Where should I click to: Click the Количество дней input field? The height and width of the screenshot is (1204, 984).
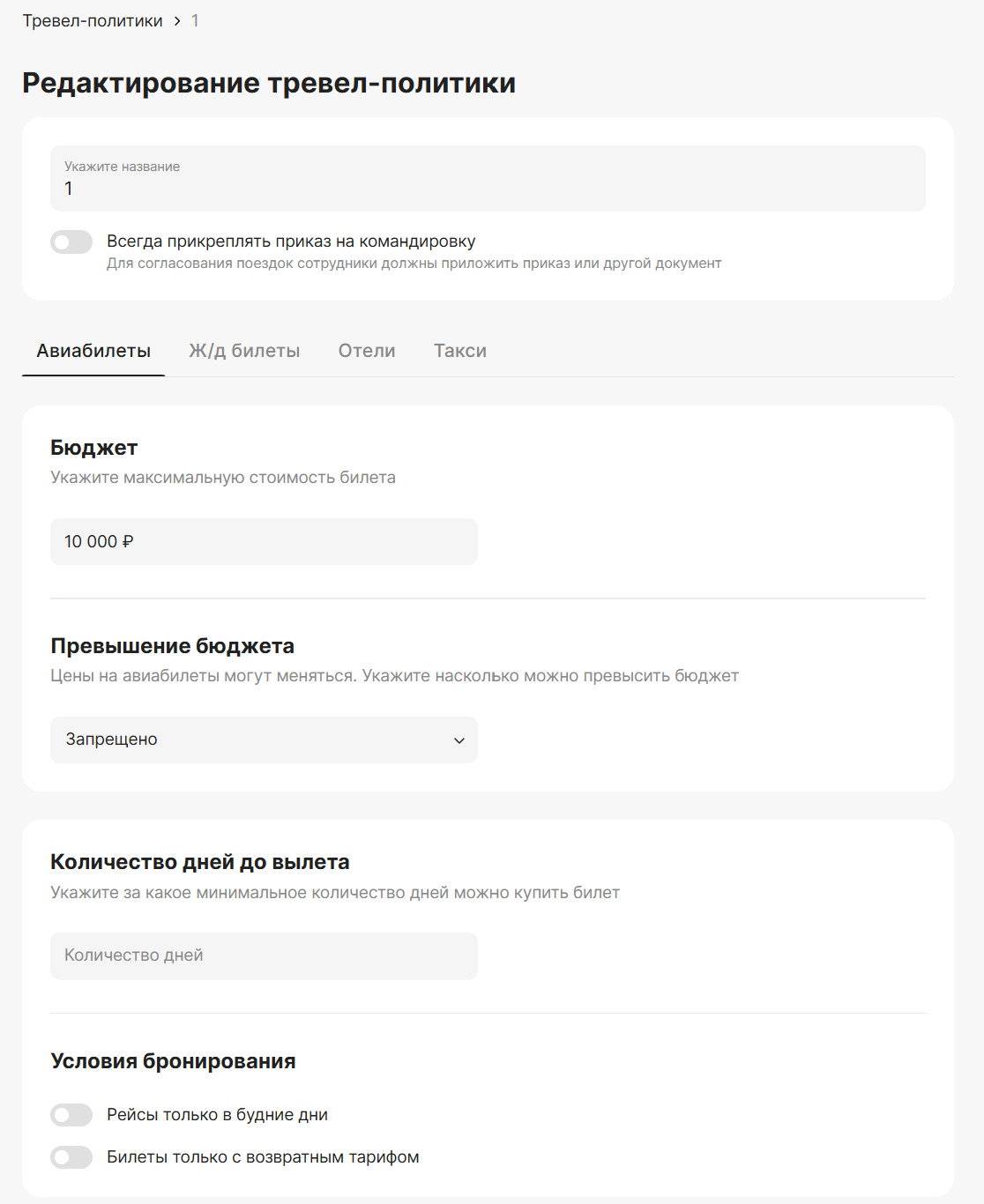[264, 956]
